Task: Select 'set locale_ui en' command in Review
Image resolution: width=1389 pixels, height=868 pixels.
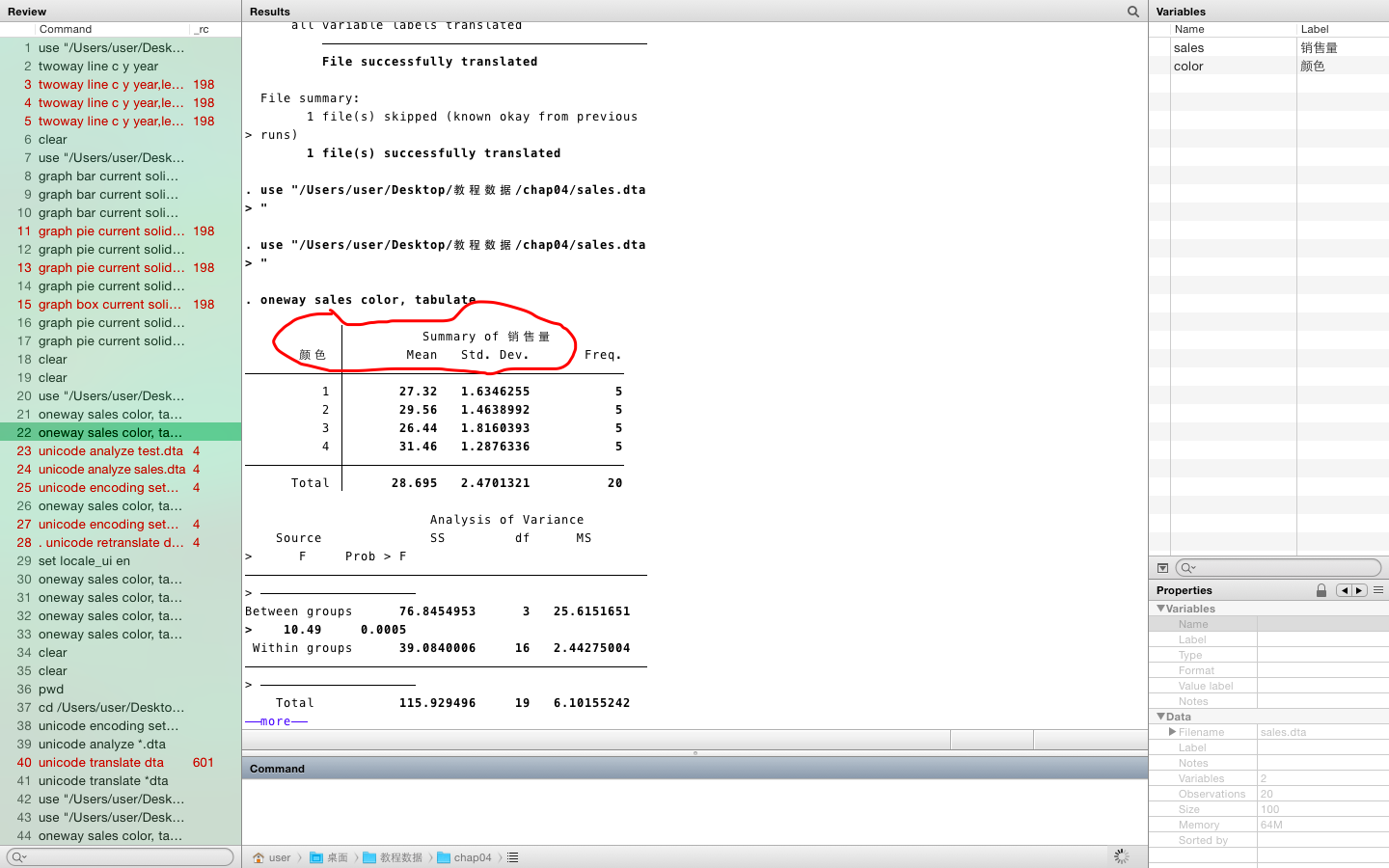Action: click(84, 561)
